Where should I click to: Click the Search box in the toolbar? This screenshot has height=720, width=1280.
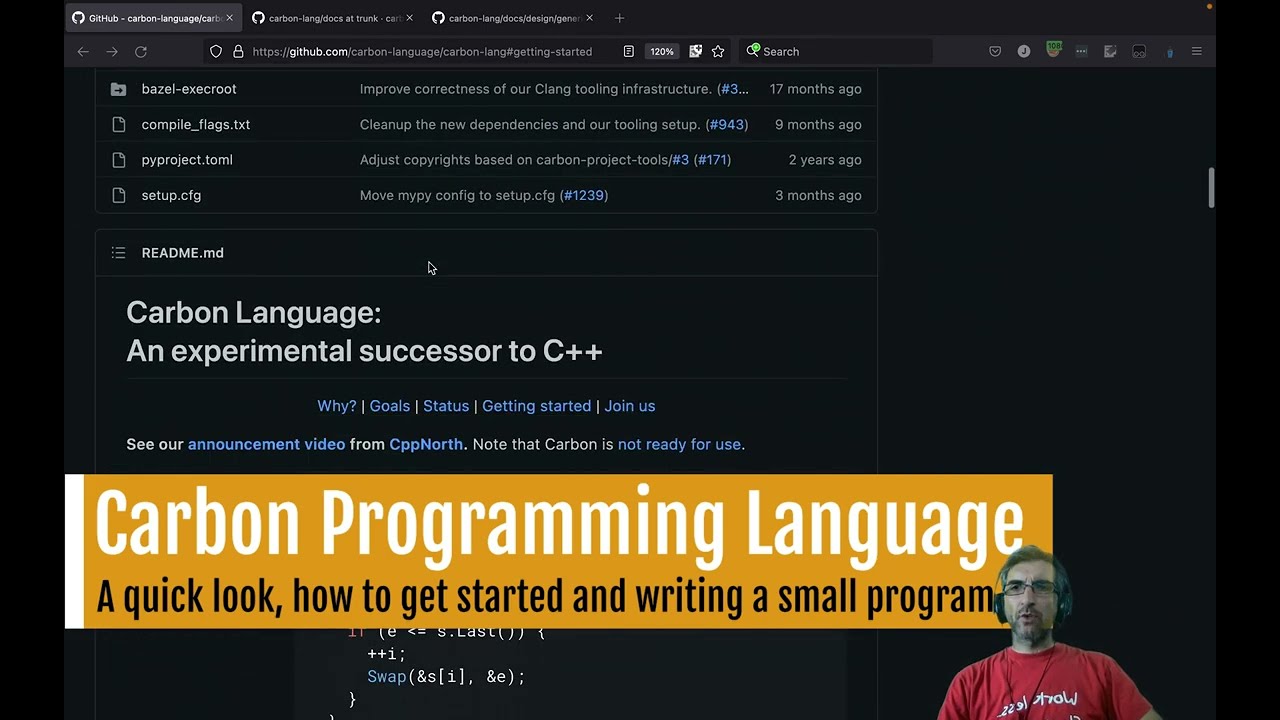(x=836, y=51)
